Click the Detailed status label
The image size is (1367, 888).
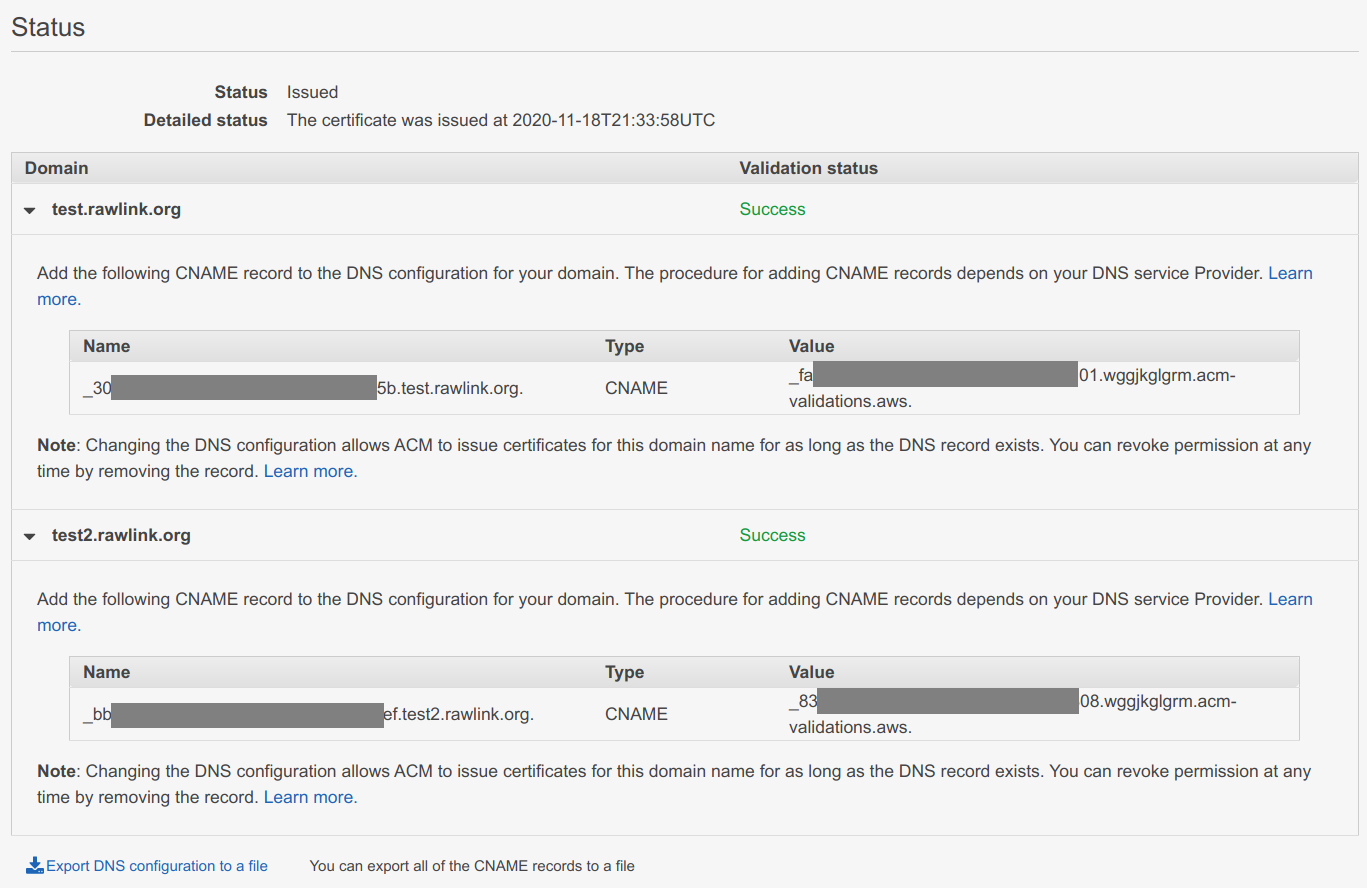(206, 120)
